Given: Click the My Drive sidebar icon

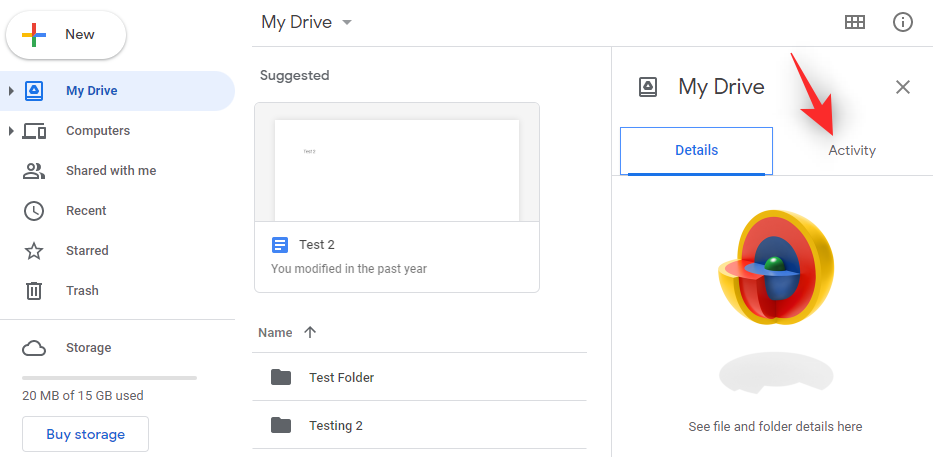Looking at the screenshot, I should 34,91.
